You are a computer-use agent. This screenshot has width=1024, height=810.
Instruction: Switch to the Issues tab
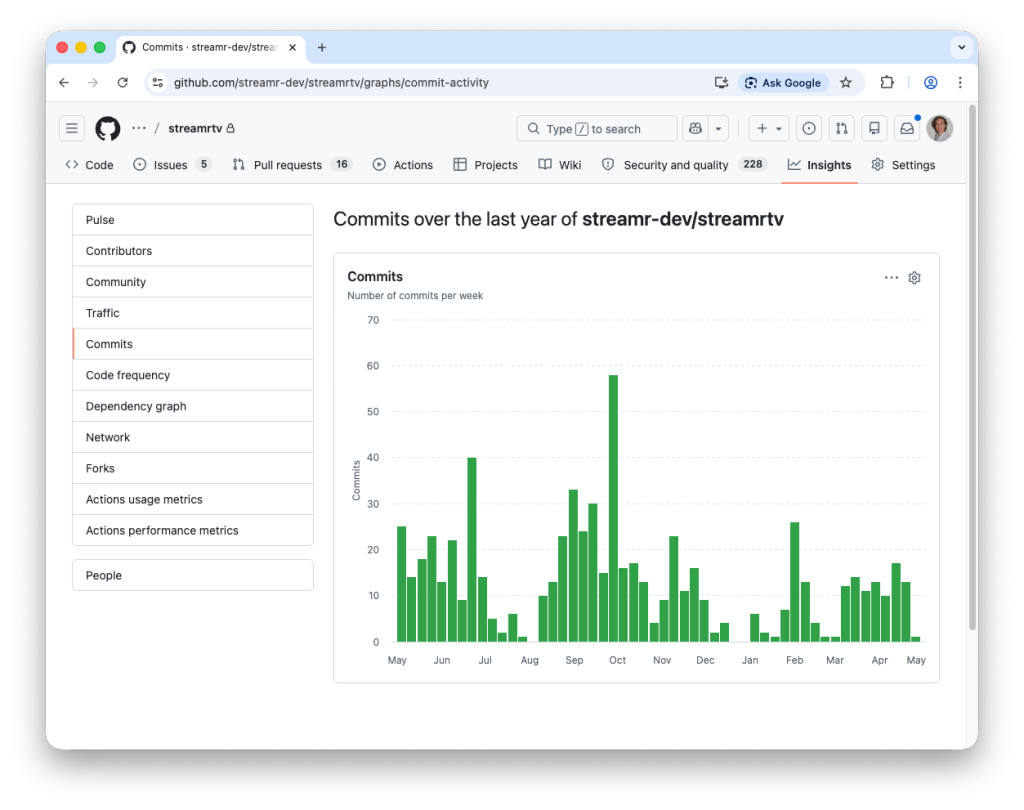pos(172,165)
